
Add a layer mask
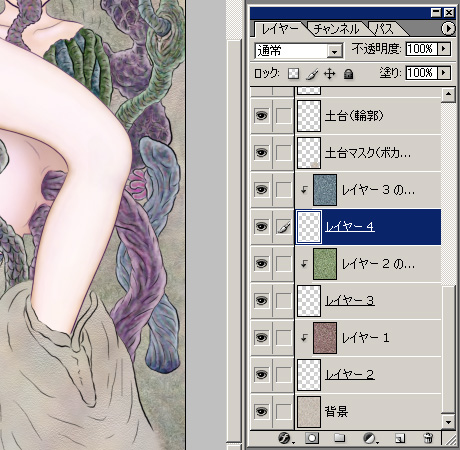312,438
